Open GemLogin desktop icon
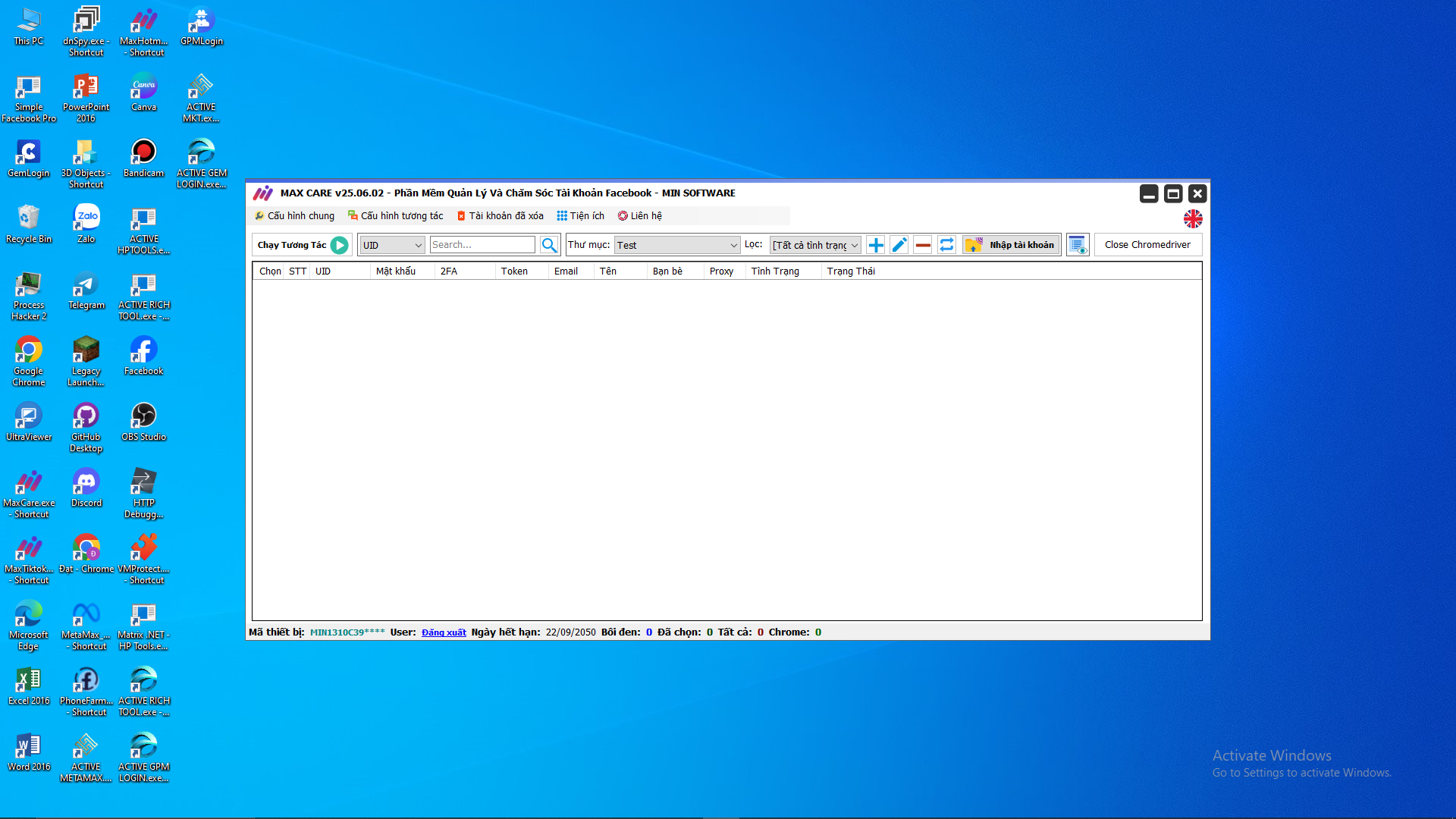 pos(29,159)
